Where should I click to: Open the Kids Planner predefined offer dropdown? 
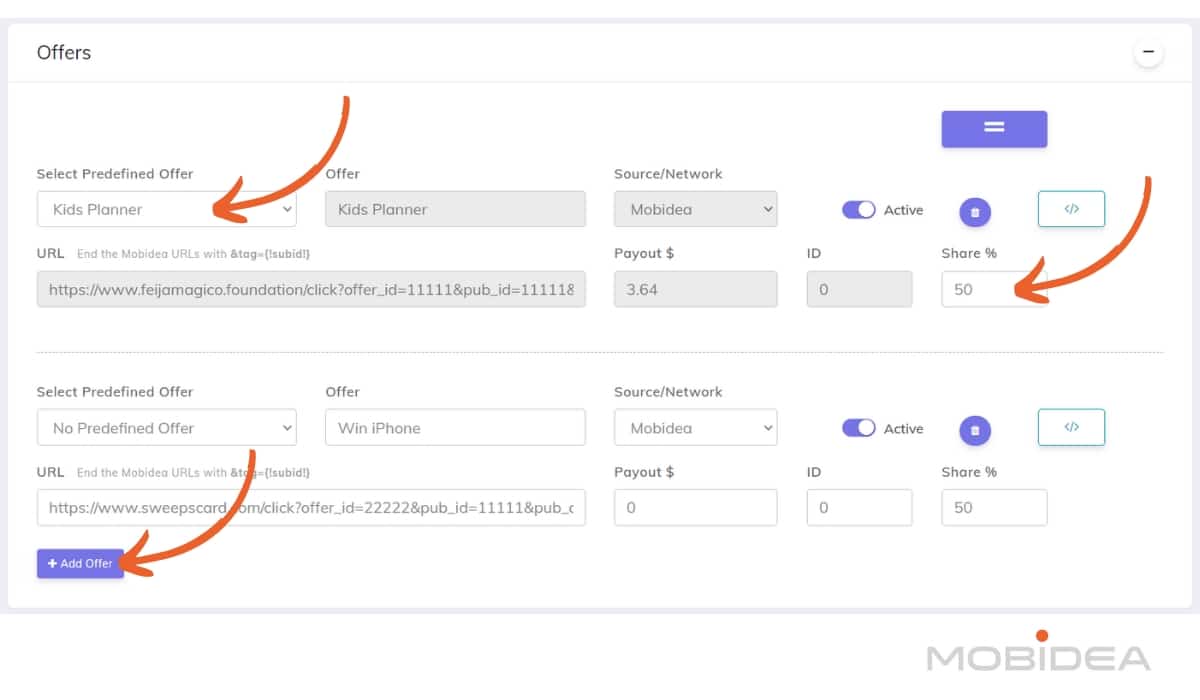167,209
